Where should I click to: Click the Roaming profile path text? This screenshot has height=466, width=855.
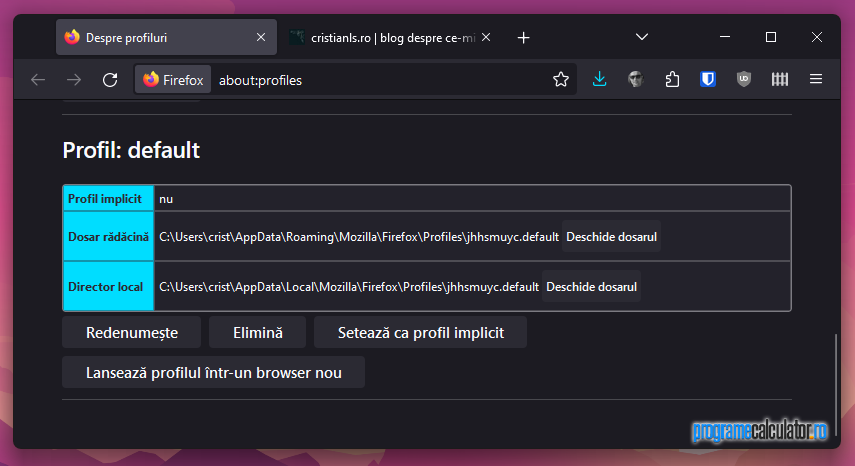click(359, 237)
